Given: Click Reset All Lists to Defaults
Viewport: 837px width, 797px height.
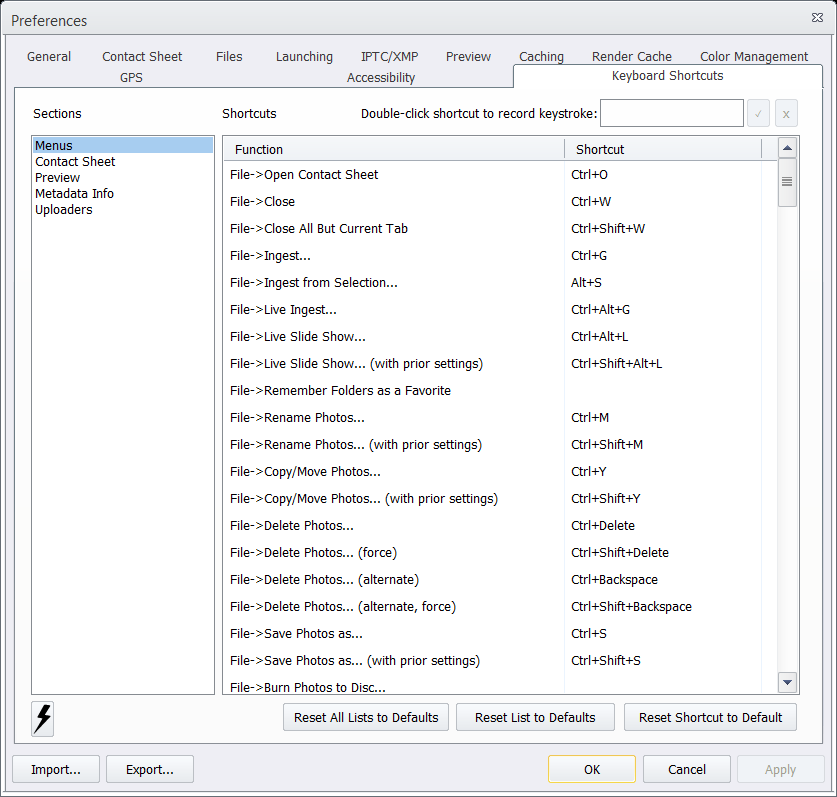Looking at the screenshot, I should coord(366,717).
